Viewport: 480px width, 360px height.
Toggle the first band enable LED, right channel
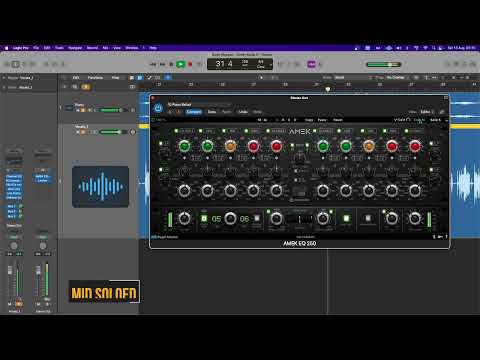pos(314,131)
